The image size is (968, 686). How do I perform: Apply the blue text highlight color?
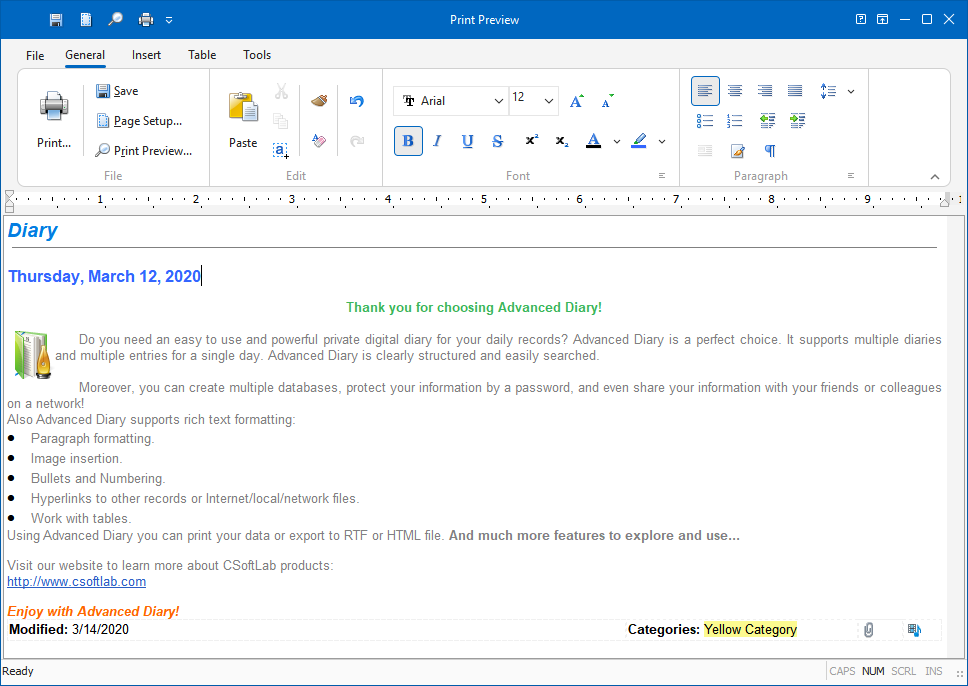pyautogui.click(x=639, y=141)
